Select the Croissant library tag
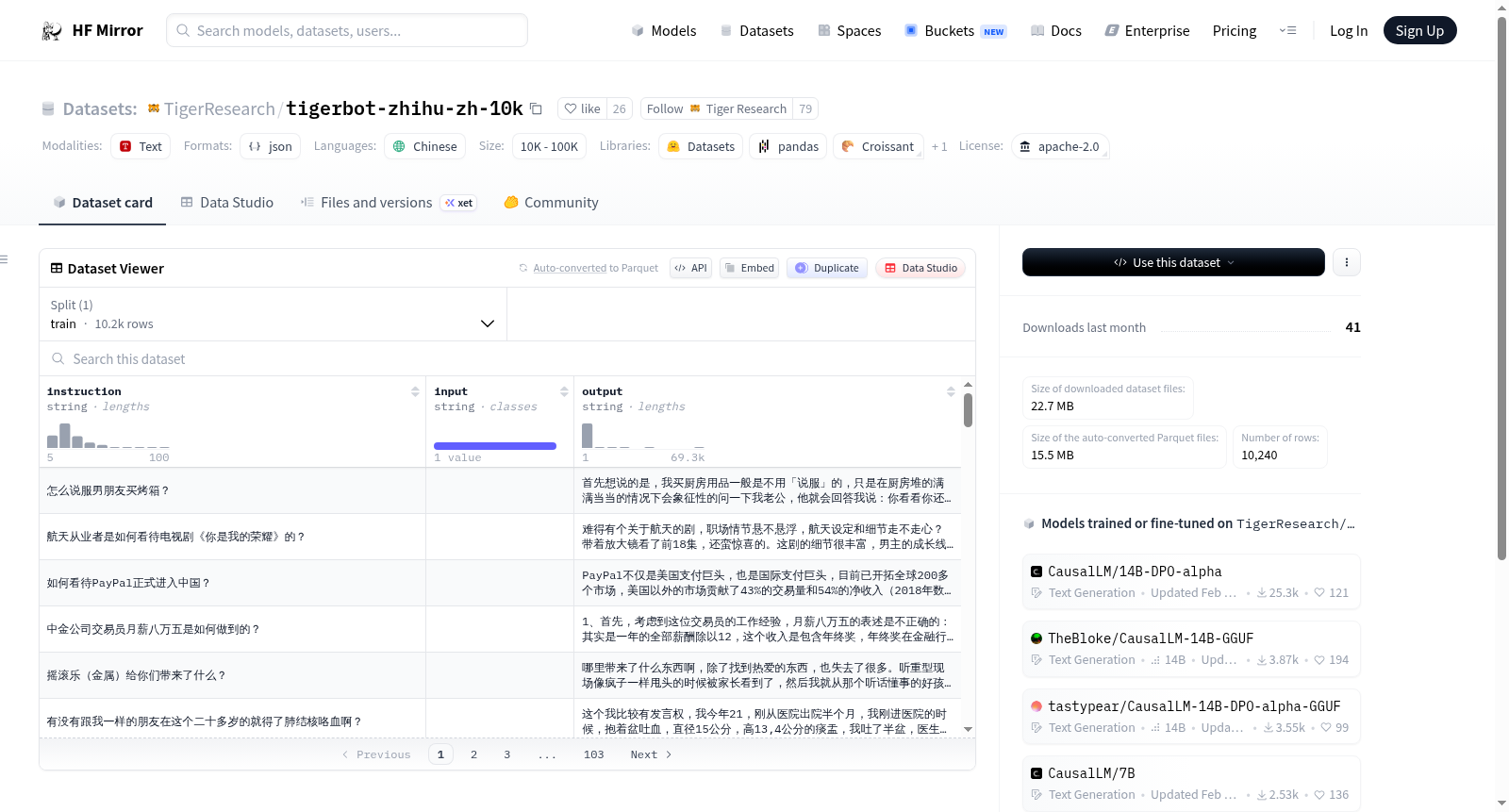Screen dimensions: 1509x812 (877, 146)
